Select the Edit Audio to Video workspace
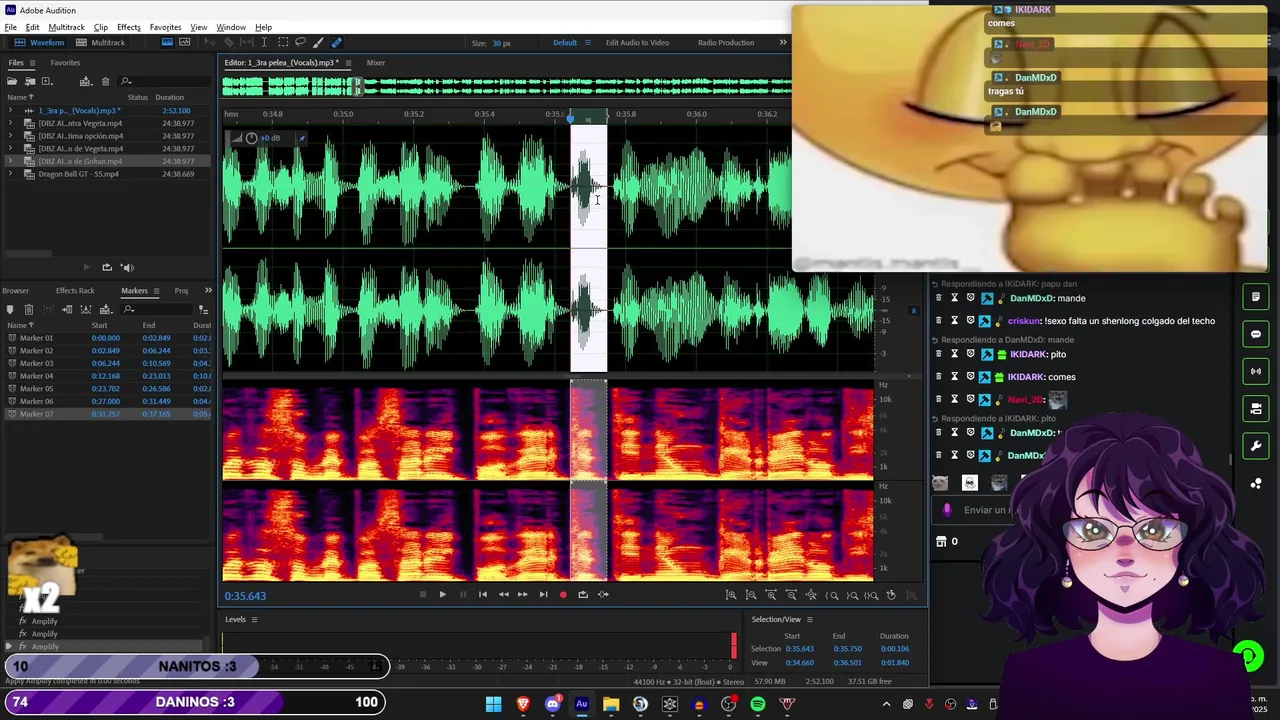Screen dimensions: 1280x720 point(637,43)
